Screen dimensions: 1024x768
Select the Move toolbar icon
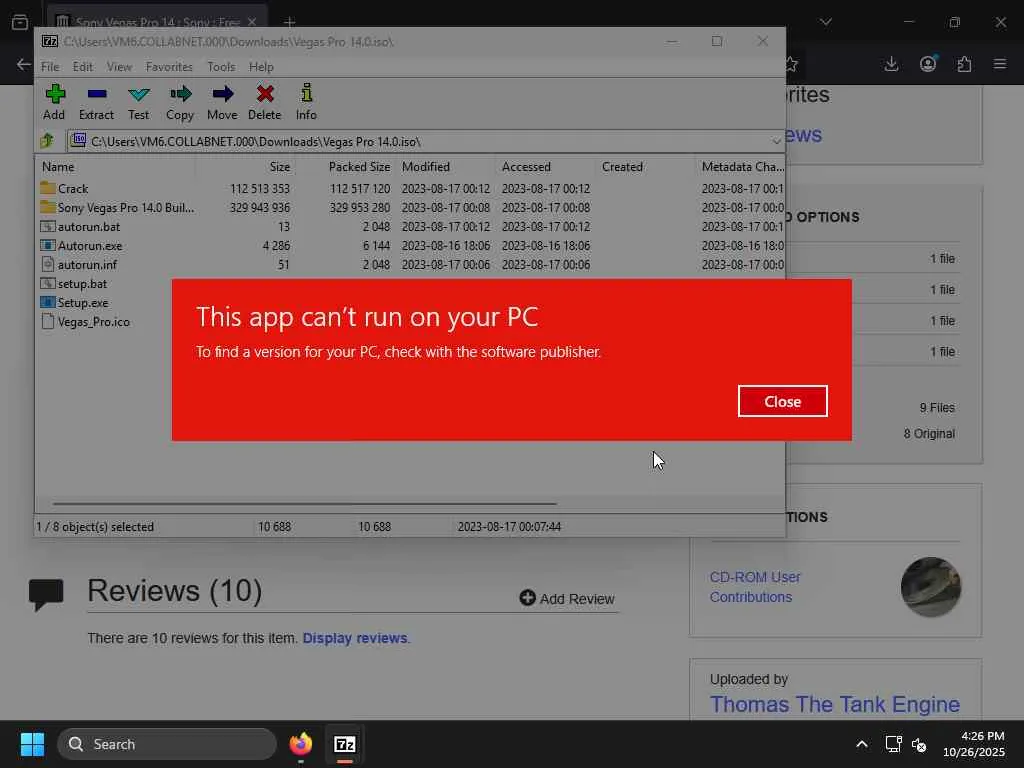pyautogui.click(x=222, y=102)
